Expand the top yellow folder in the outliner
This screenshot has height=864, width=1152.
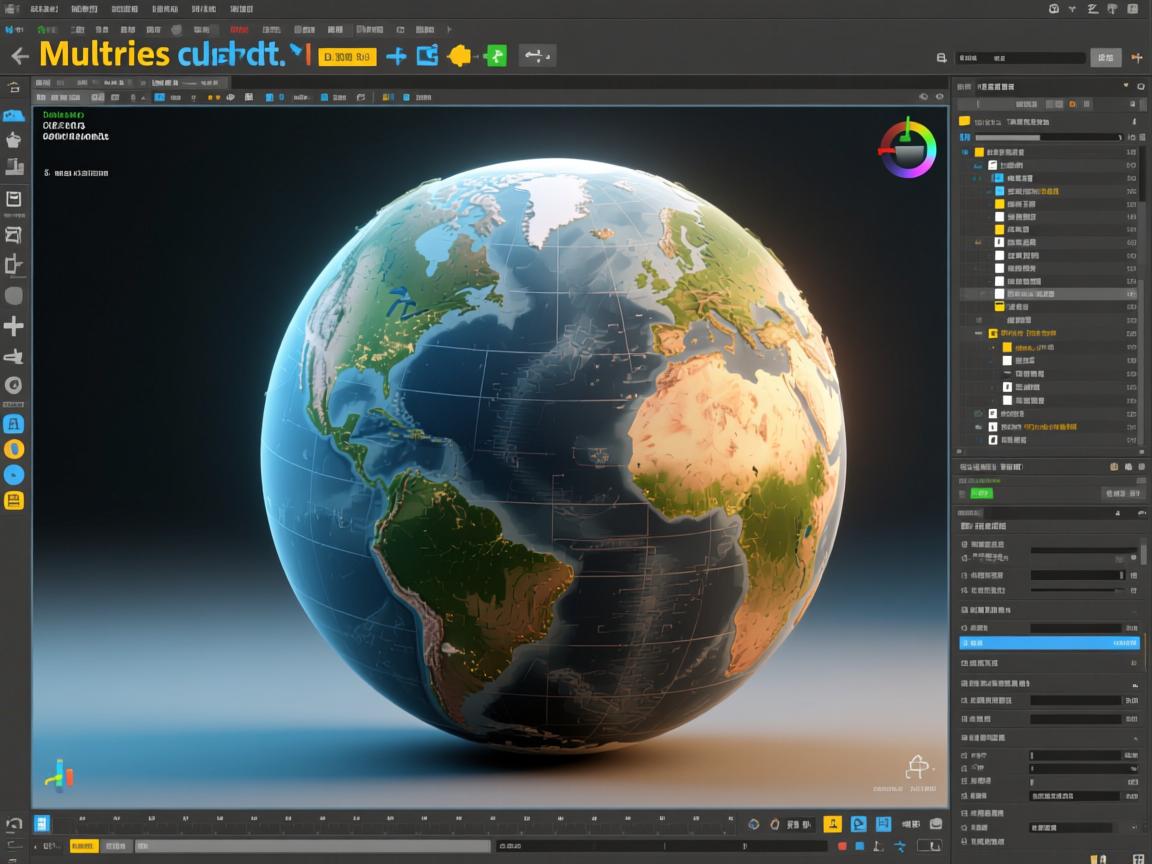[x=965, y=120]
